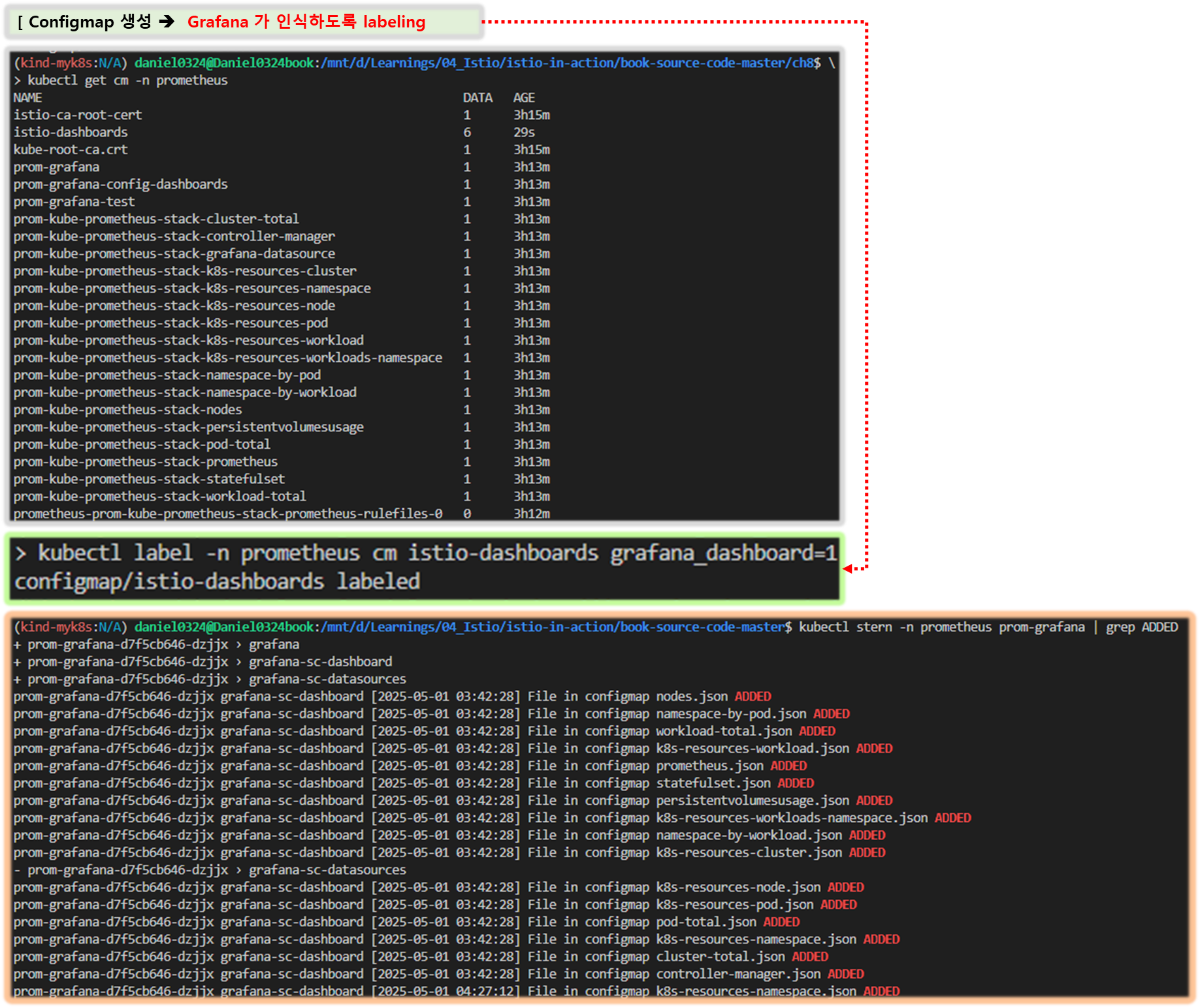
Task: Click the kubectl label command line
Action: pos(426,553)
